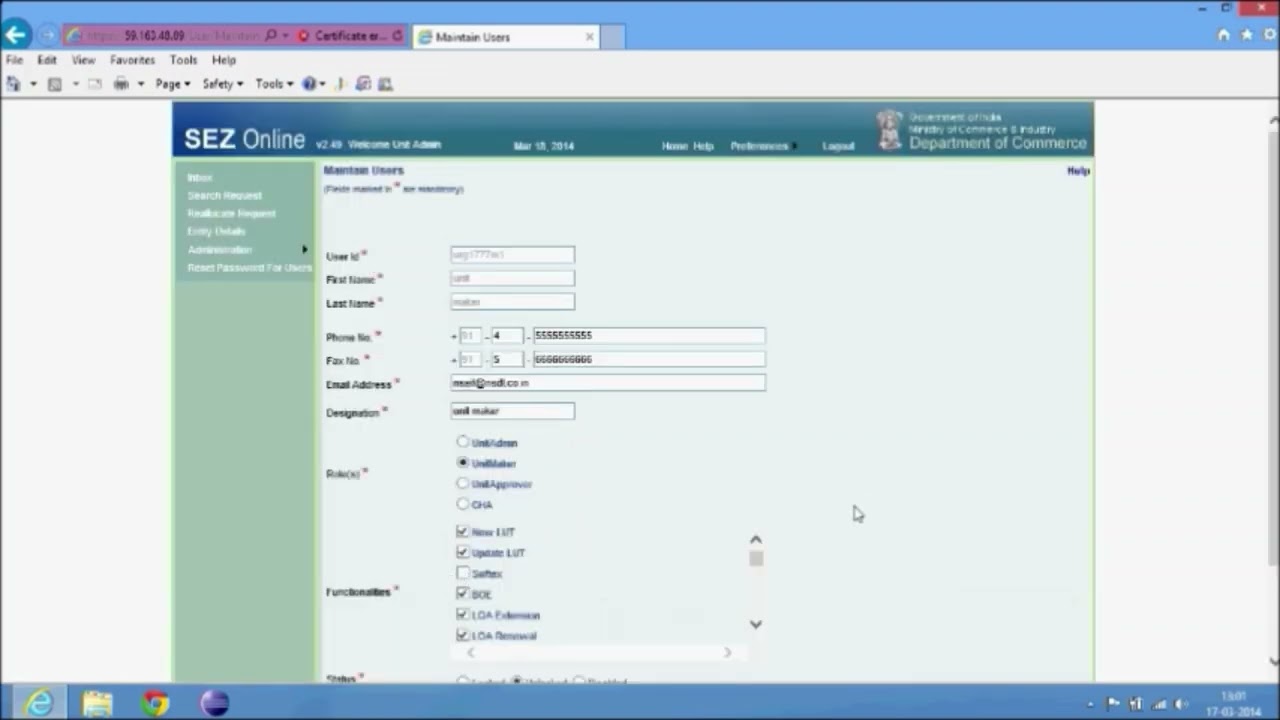Image resolution: width=1280 pixels, height=720 pixels.
Task: Click the Email Address input field
Action: click(608, 383)
